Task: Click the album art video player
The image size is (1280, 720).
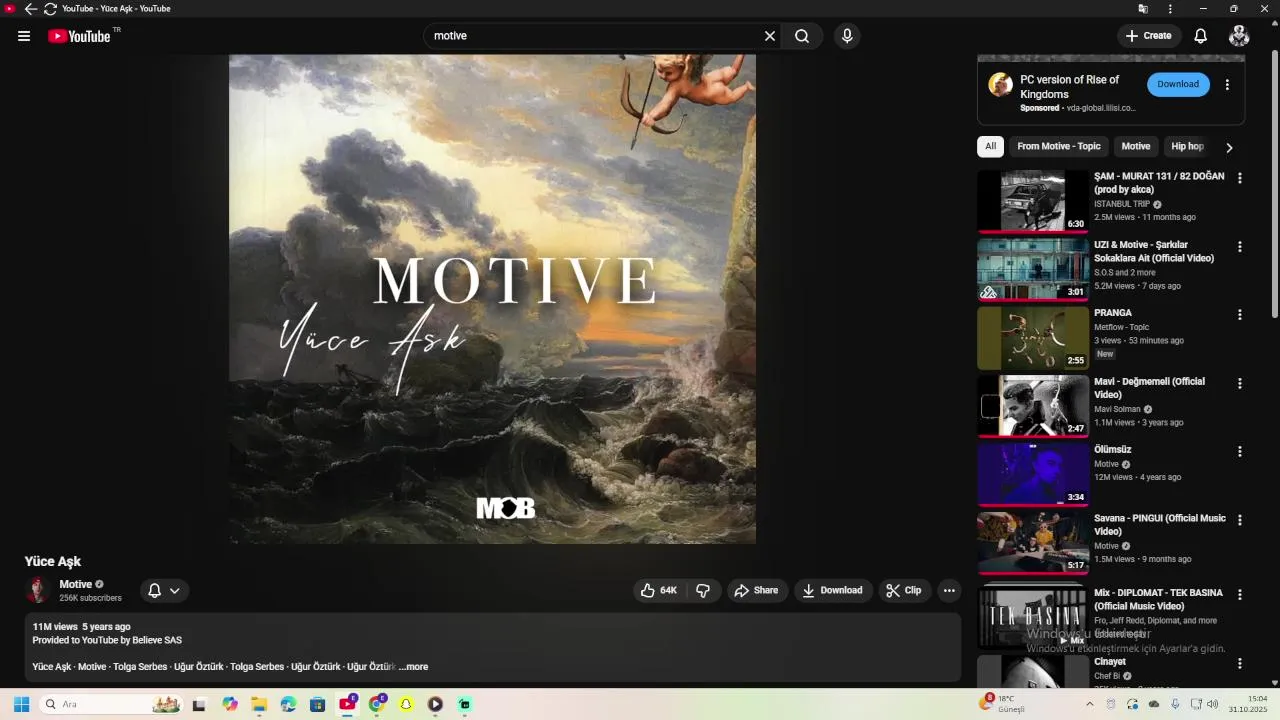Action: pos(492,299)
